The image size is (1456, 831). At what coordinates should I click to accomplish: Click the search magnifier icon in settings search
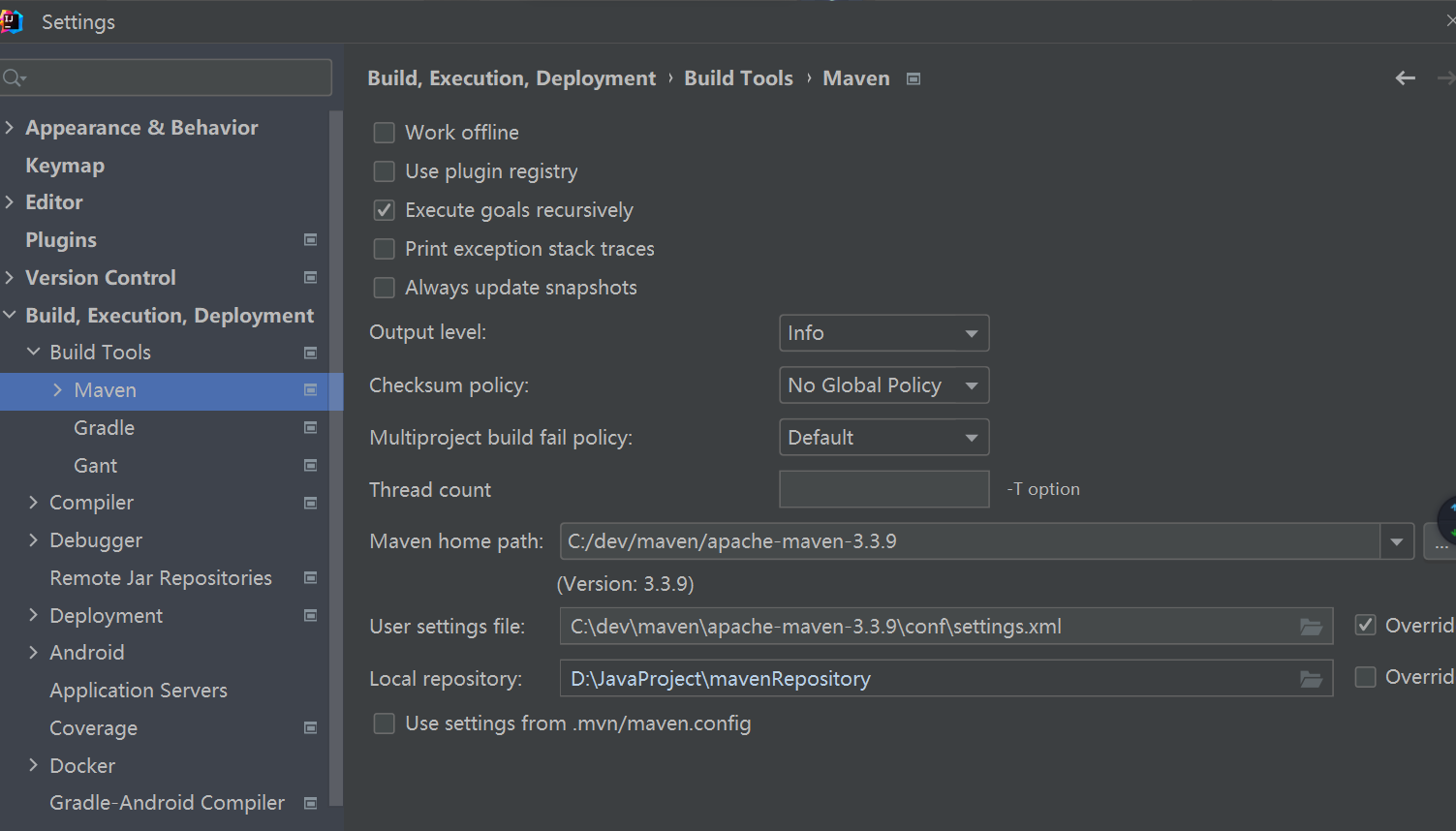point(14,77)
